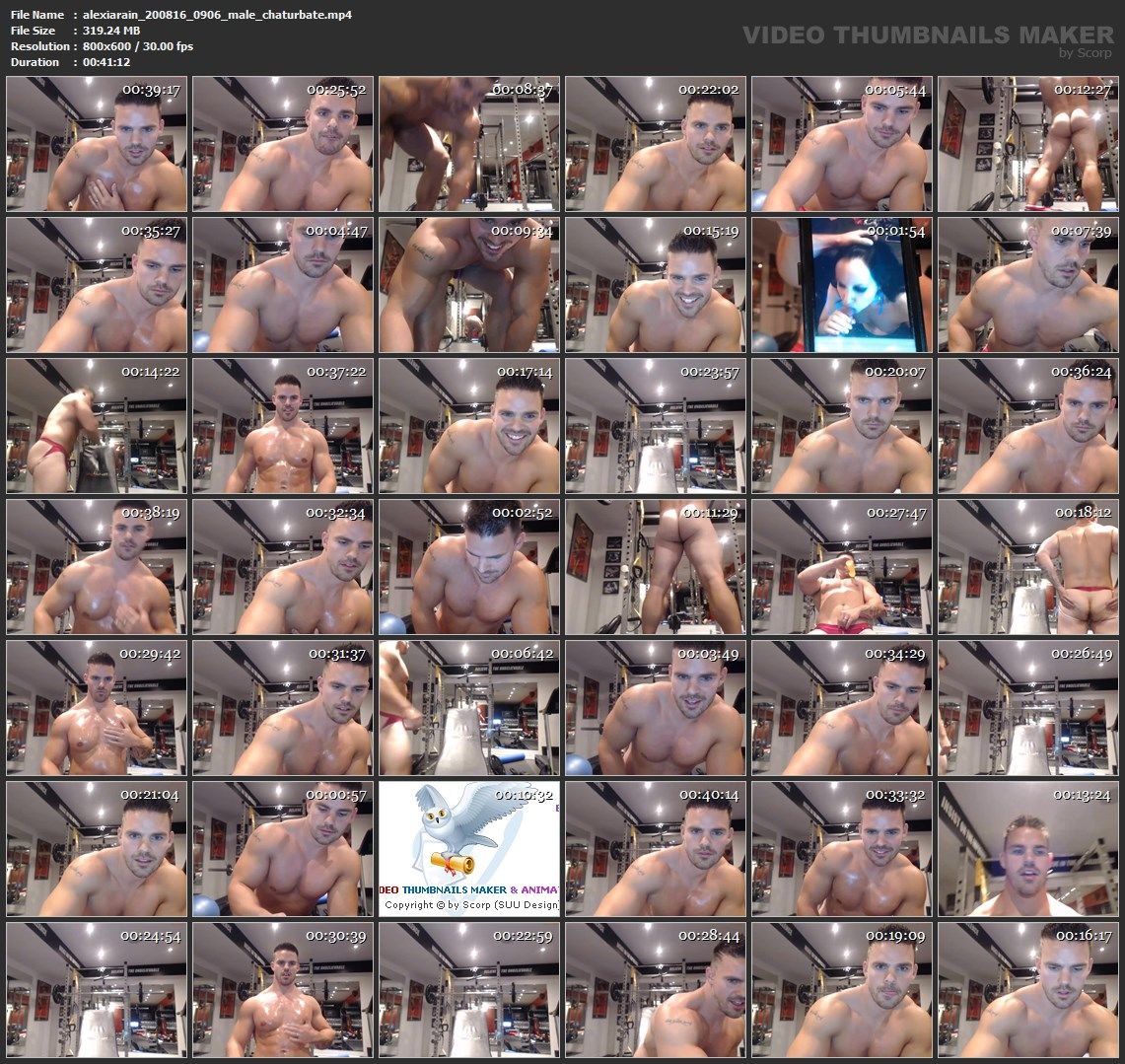Click the Video Thumbnails Maker watermark title

click(927, 35)
